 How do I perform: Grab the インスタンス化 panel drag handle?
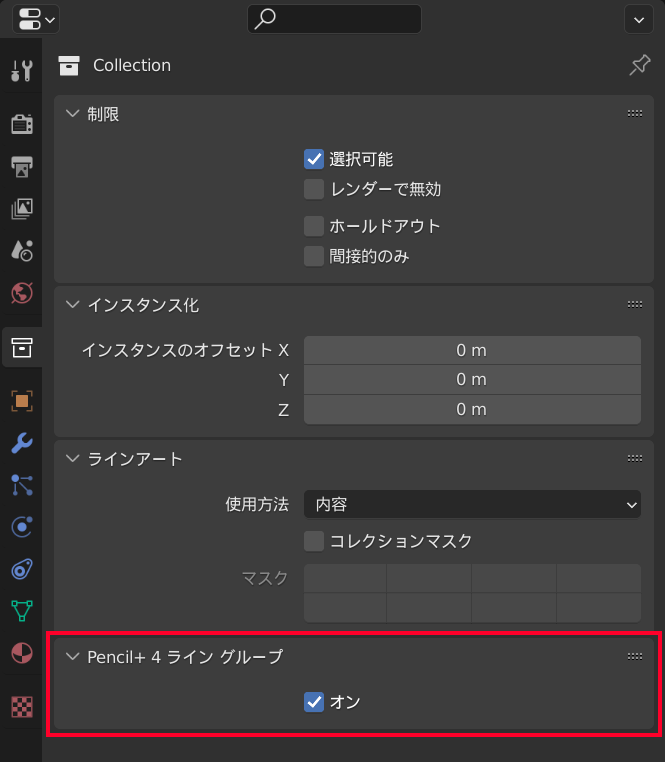(x=634, y=305)
